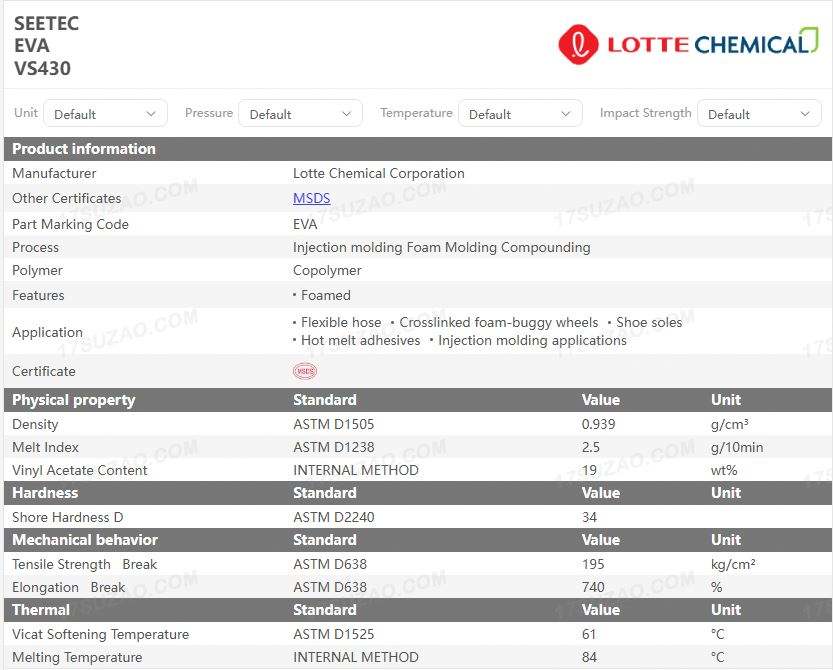Click the 'ASTM D1525' standard cell

334,634
